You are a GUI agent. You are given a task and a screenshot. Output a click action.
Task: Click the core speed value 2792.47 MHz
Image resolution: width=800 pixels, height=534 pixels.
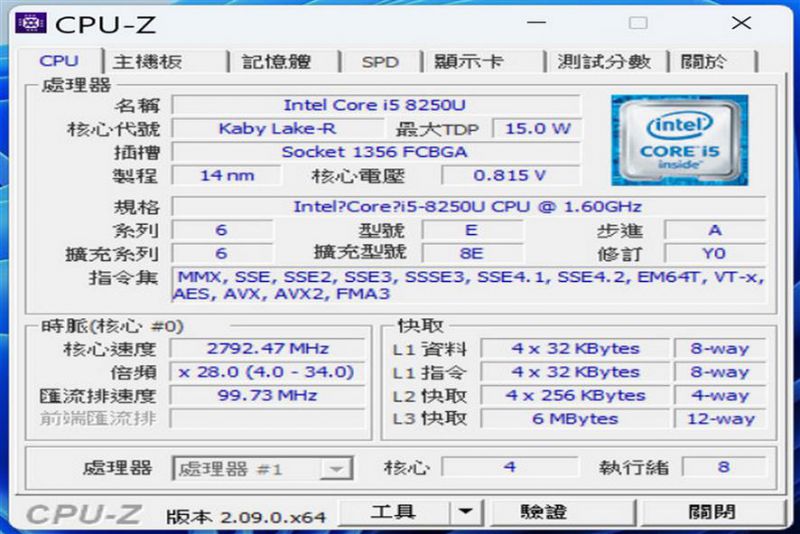click(267, 348)
